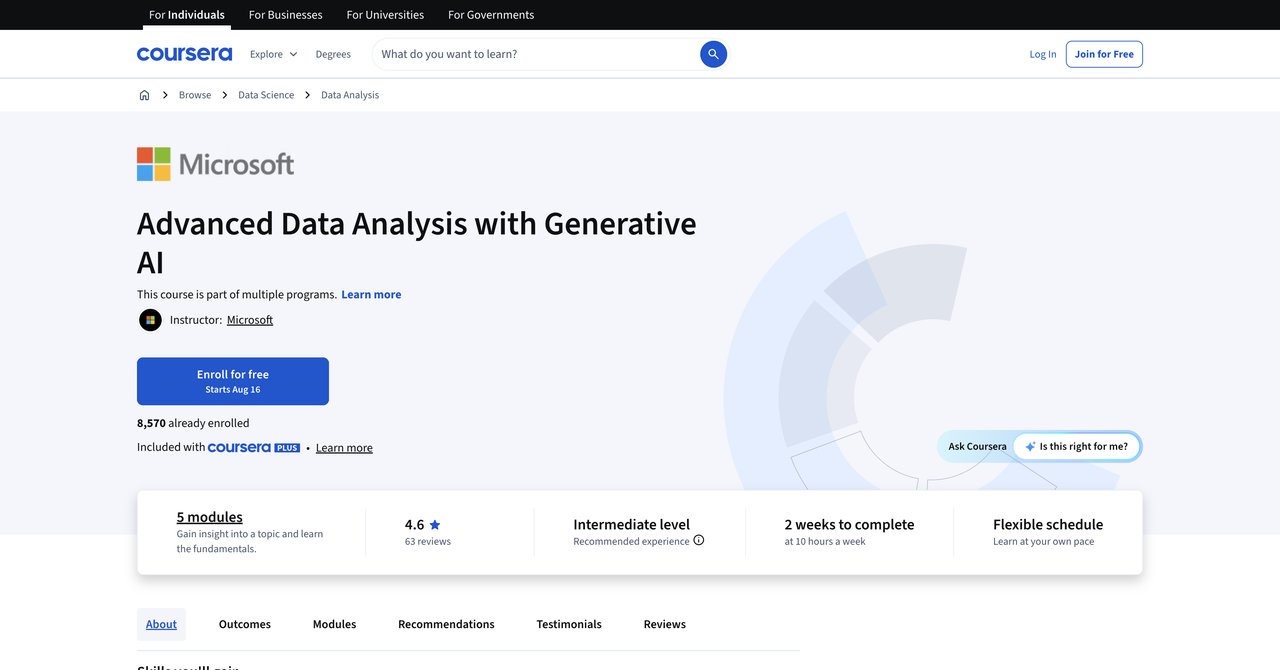This screenshot has height=670, width=1280.
Task: Click the Microsoft instructor avatar icon
Action: (150, 320)
